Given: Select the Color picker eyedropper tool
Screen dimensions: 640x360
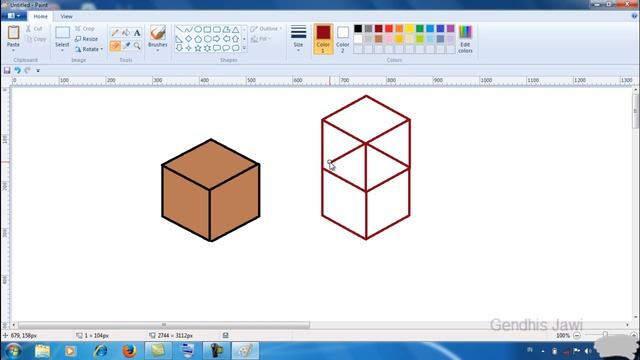Looking at the screenshot, I should point(127,46).
